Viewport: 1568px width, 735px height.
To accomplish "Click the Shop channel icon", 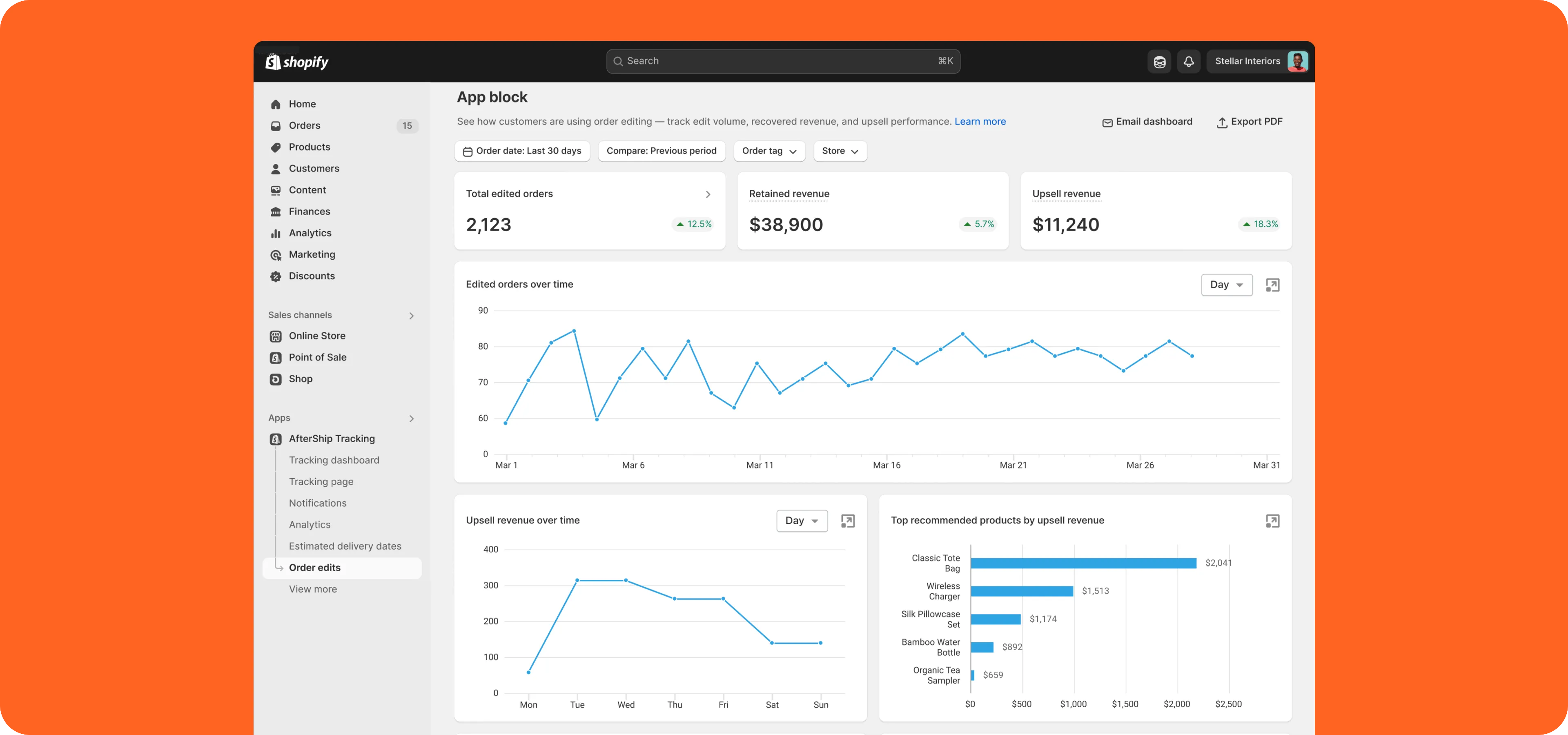I will click(x=276, y=379).
